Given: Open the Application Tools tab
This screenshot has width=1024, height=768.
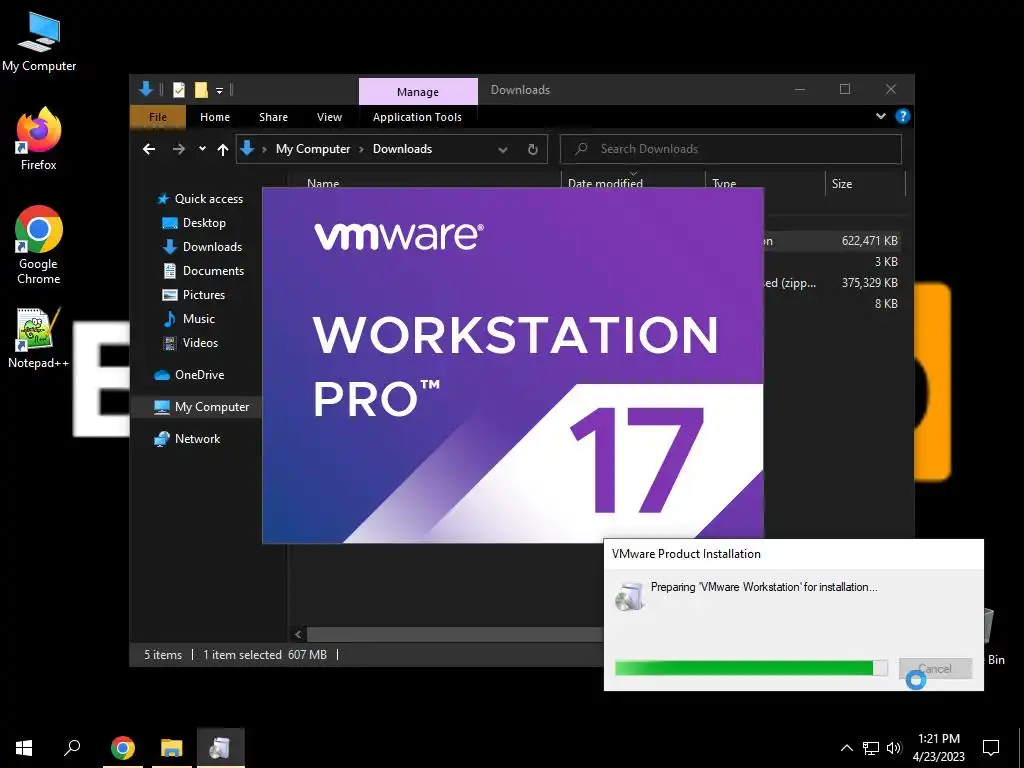Looking at the screenshot, I should tap(417, 117).
